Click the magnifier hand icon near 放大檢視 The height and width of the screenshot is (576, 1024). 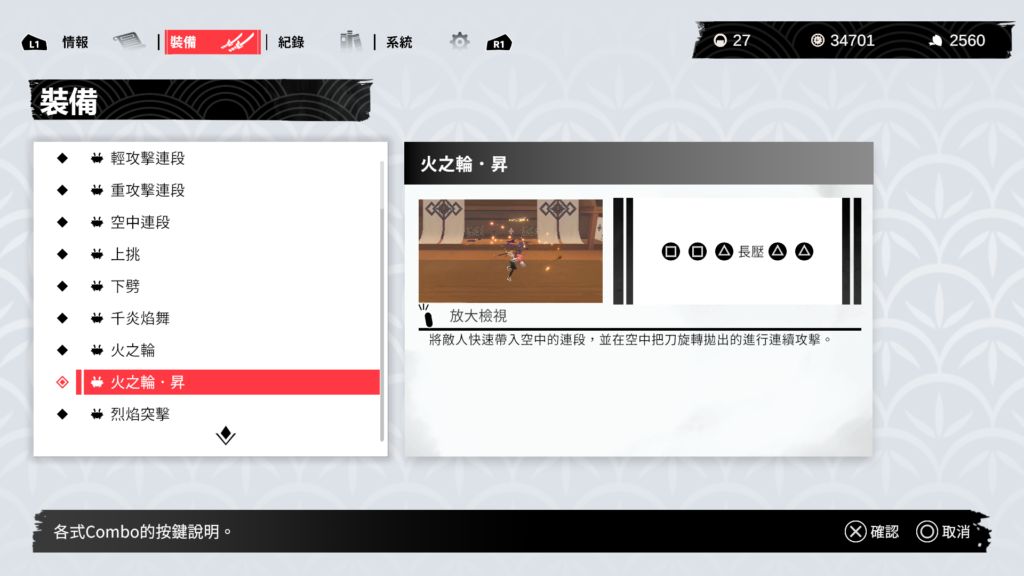point(427,316)
